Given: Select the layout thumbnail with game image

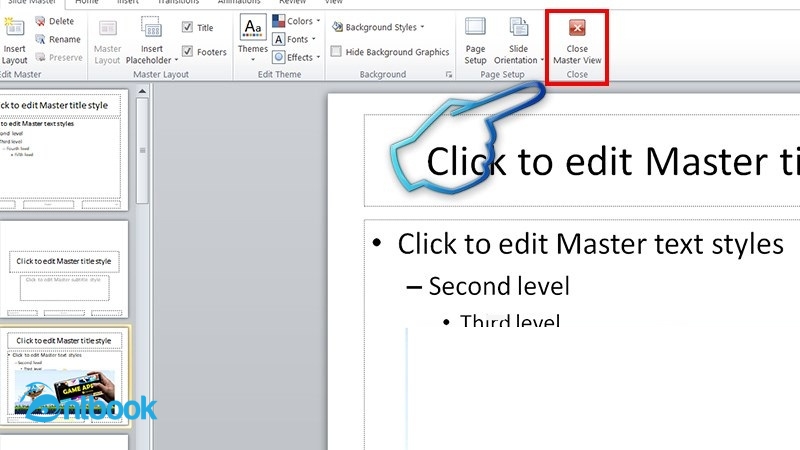Looking at the screenshot, I should [x=65, y=376].
